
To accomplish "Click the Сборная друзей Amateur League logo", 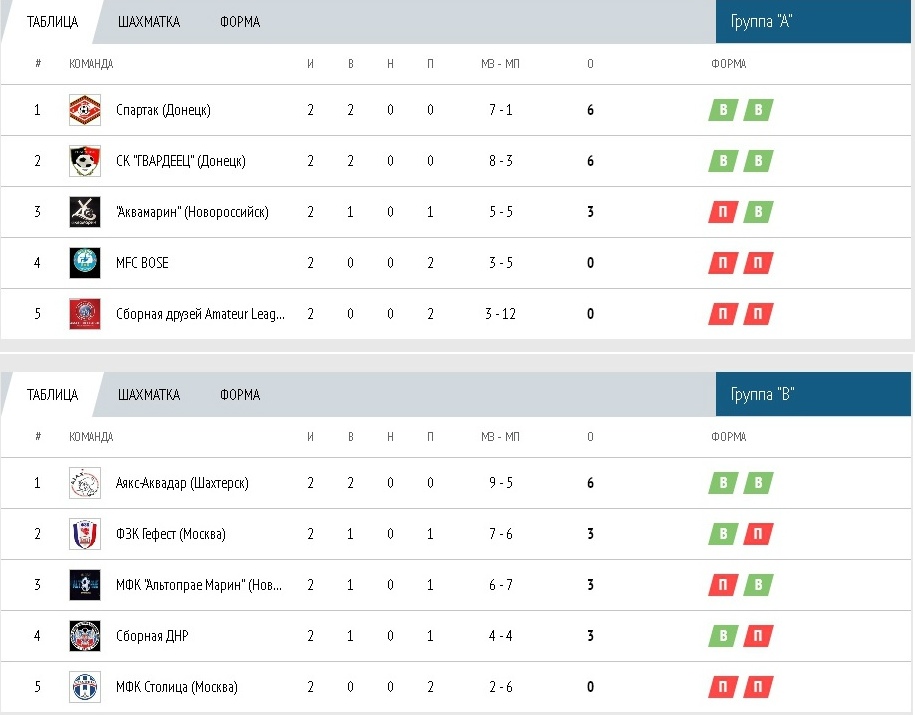I will (85, 313).
